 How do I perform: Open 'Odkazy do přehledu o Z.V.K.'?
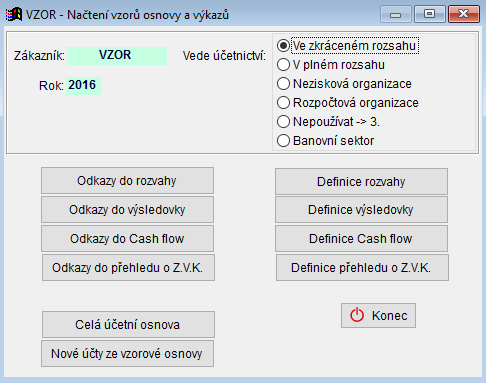coord(128,268)
